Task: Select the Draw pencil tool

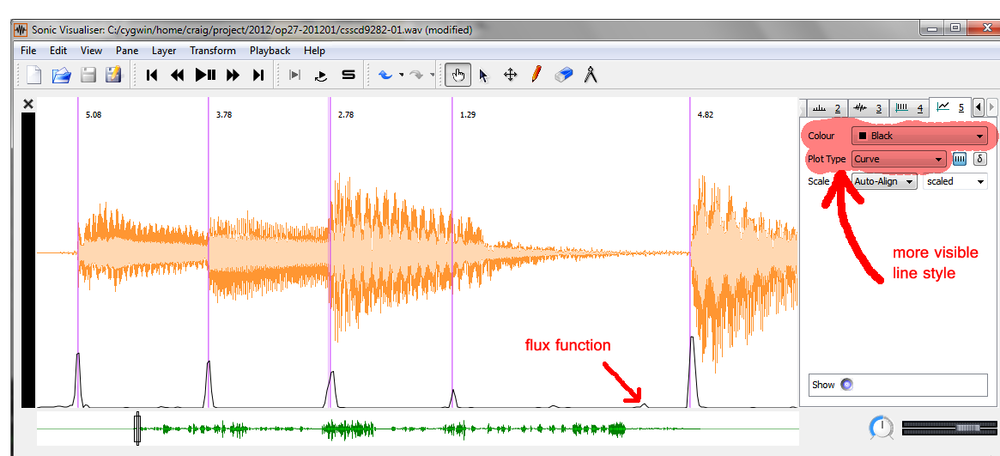Action: [x=536, y=75]
